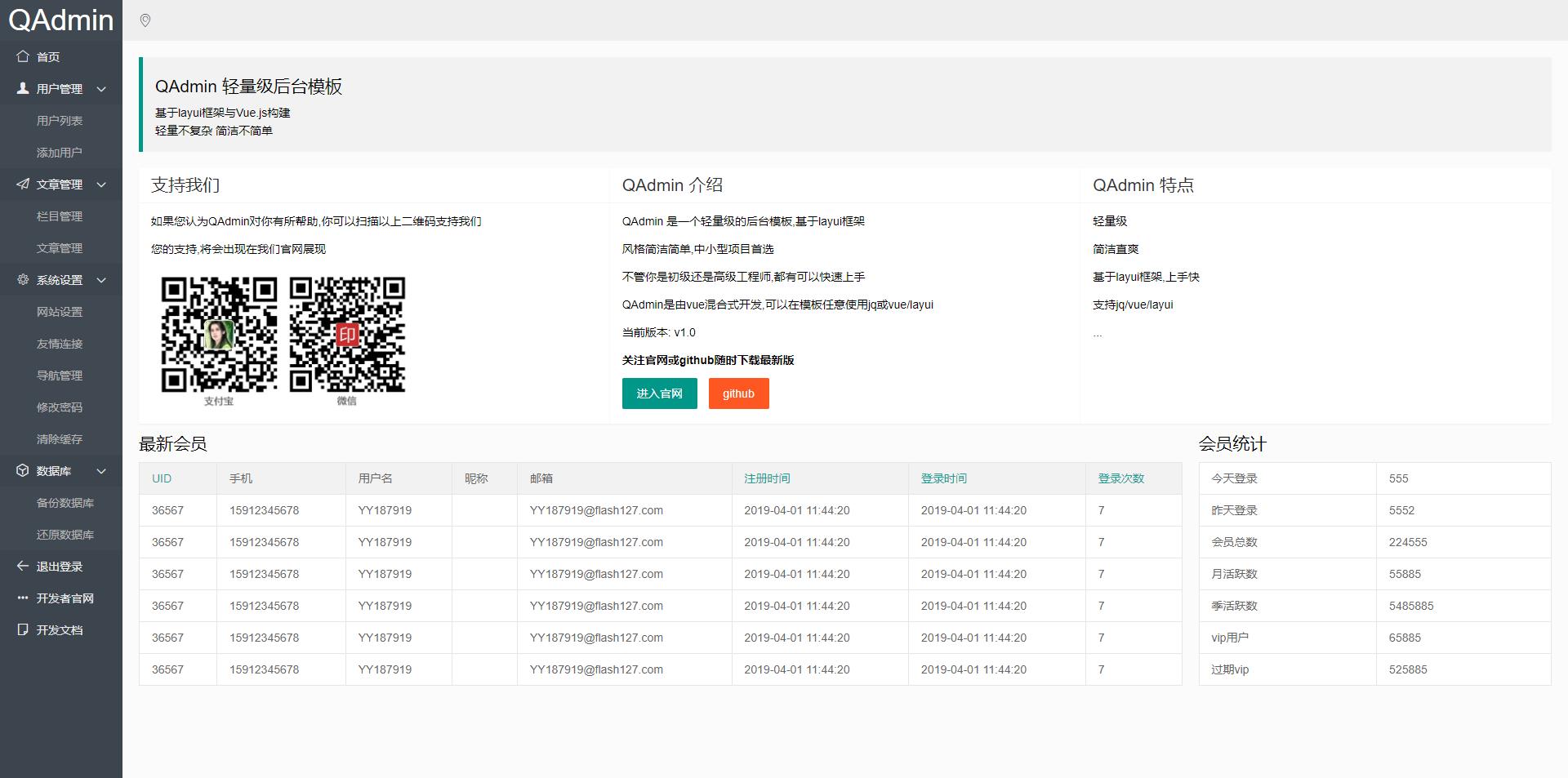Click the document icon beside 开发文档
Viewport: 1568px width, 778px height.
coord(23,629)
